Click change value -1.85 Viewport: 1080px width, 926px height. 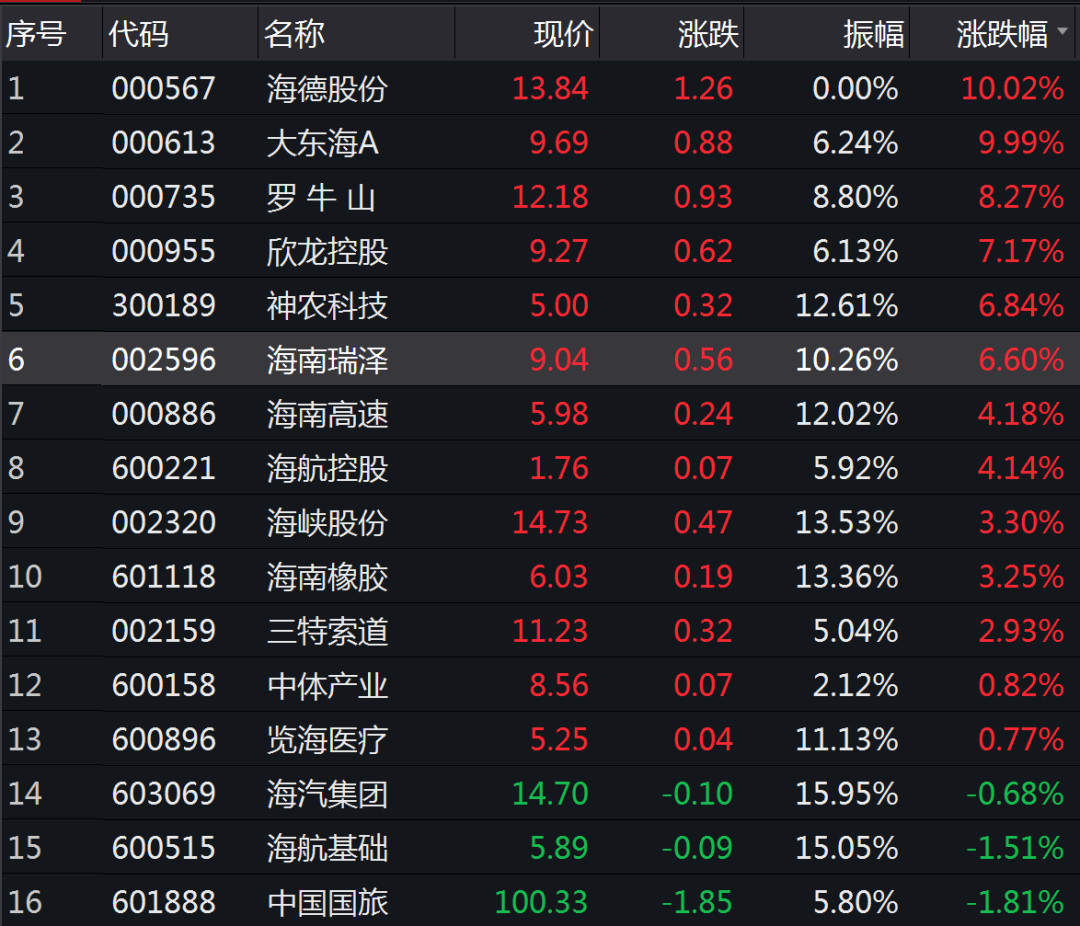pos(697,903)
